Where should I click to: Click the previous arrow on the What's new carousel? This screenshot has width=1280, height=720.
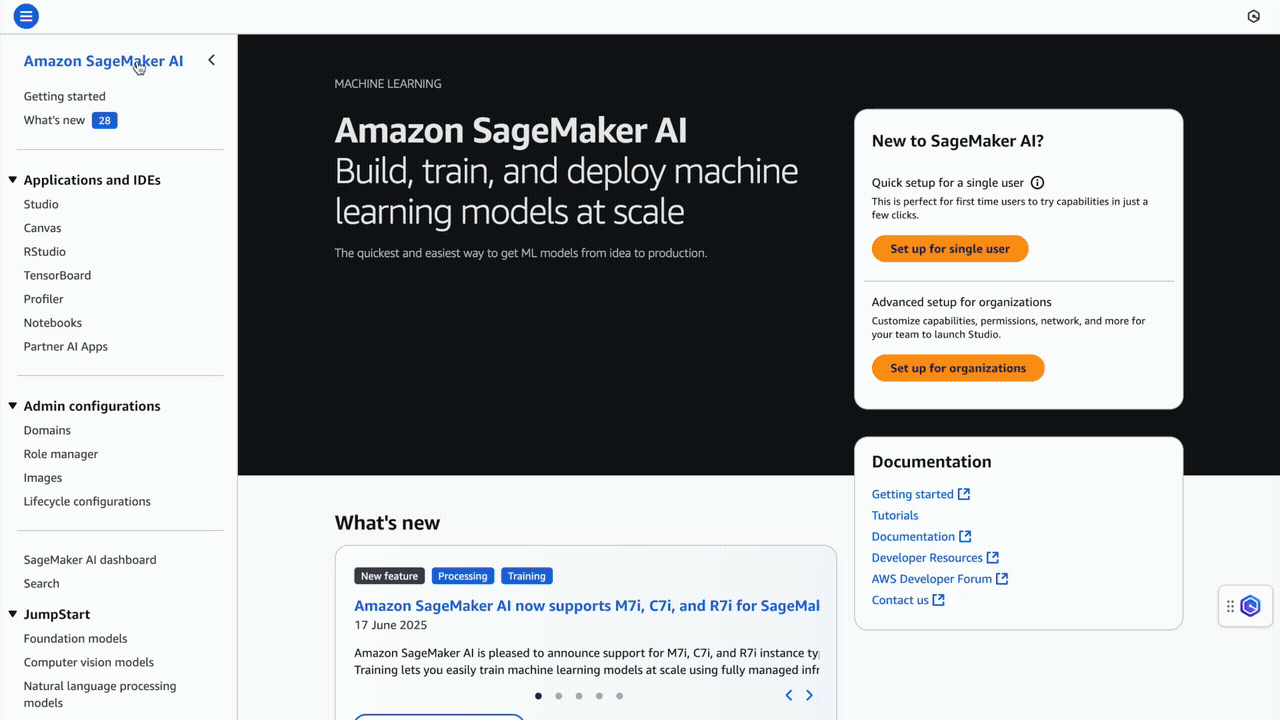coord(788,694)
